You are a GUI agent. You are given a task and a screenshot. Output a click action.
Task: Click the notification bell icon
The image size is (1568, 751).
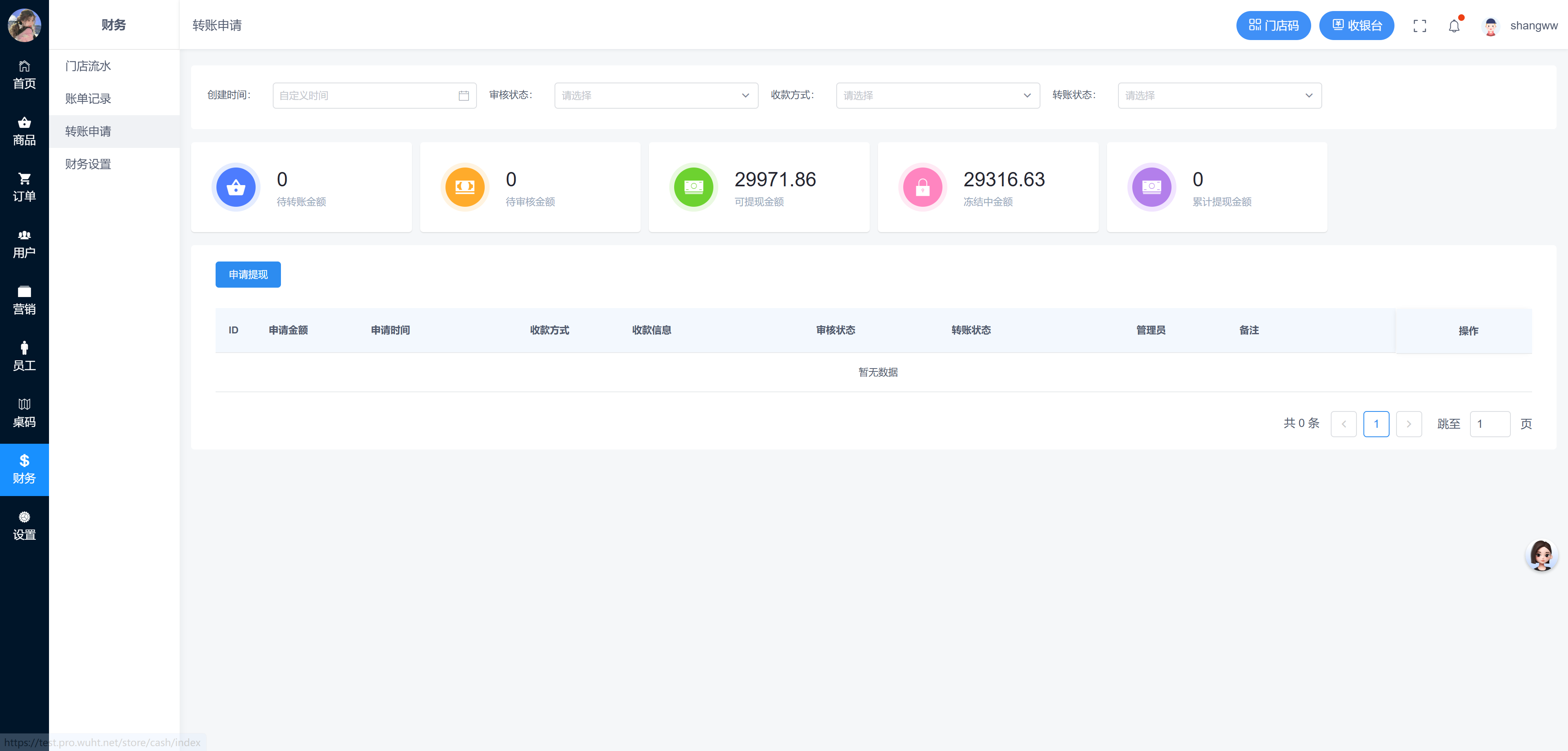click(x=1454, y=26)
